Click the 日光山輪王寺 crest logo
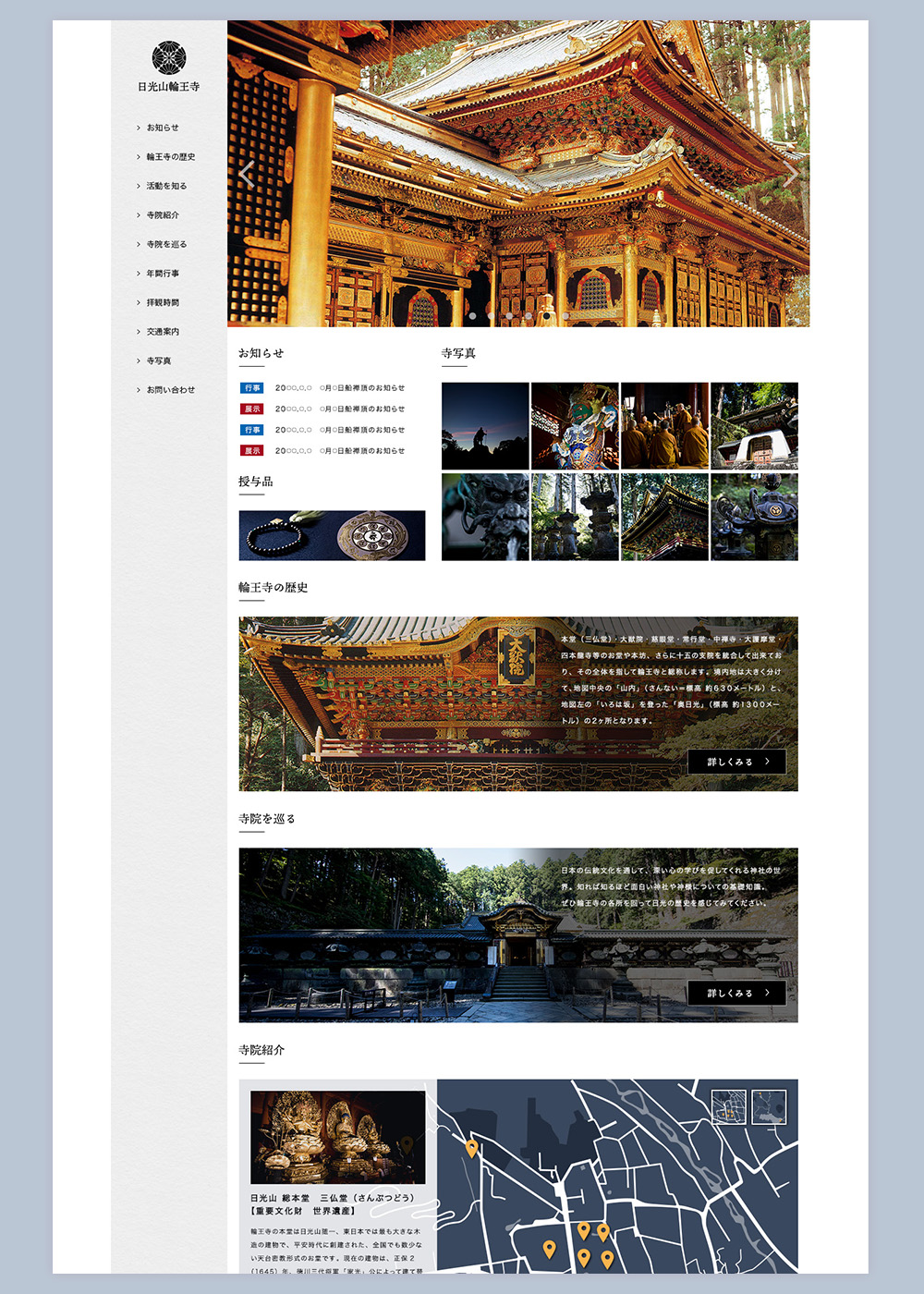The image size is (924, 1294). pos(168,57)
